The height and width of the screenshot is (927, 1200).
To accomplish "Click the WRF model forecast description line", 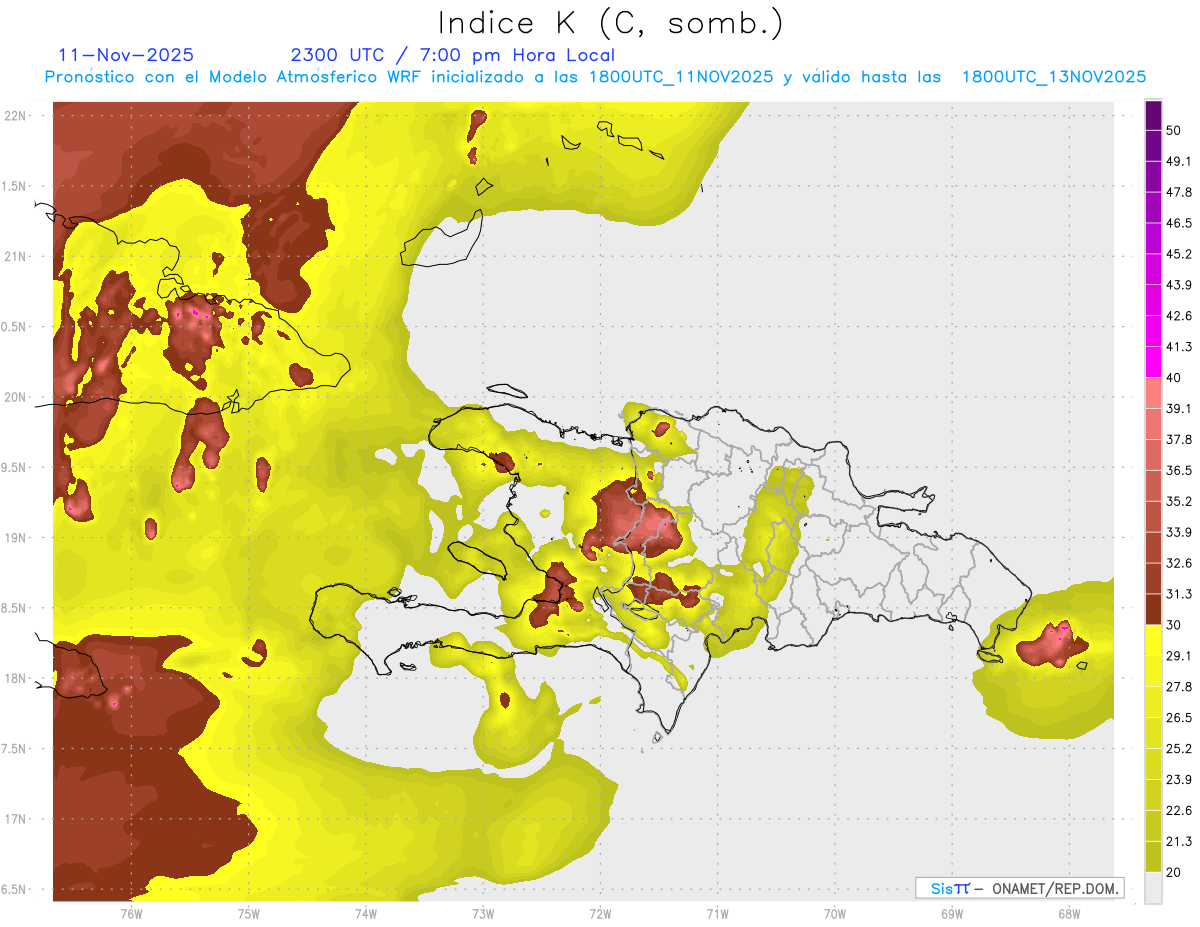I will coord(595,77).
